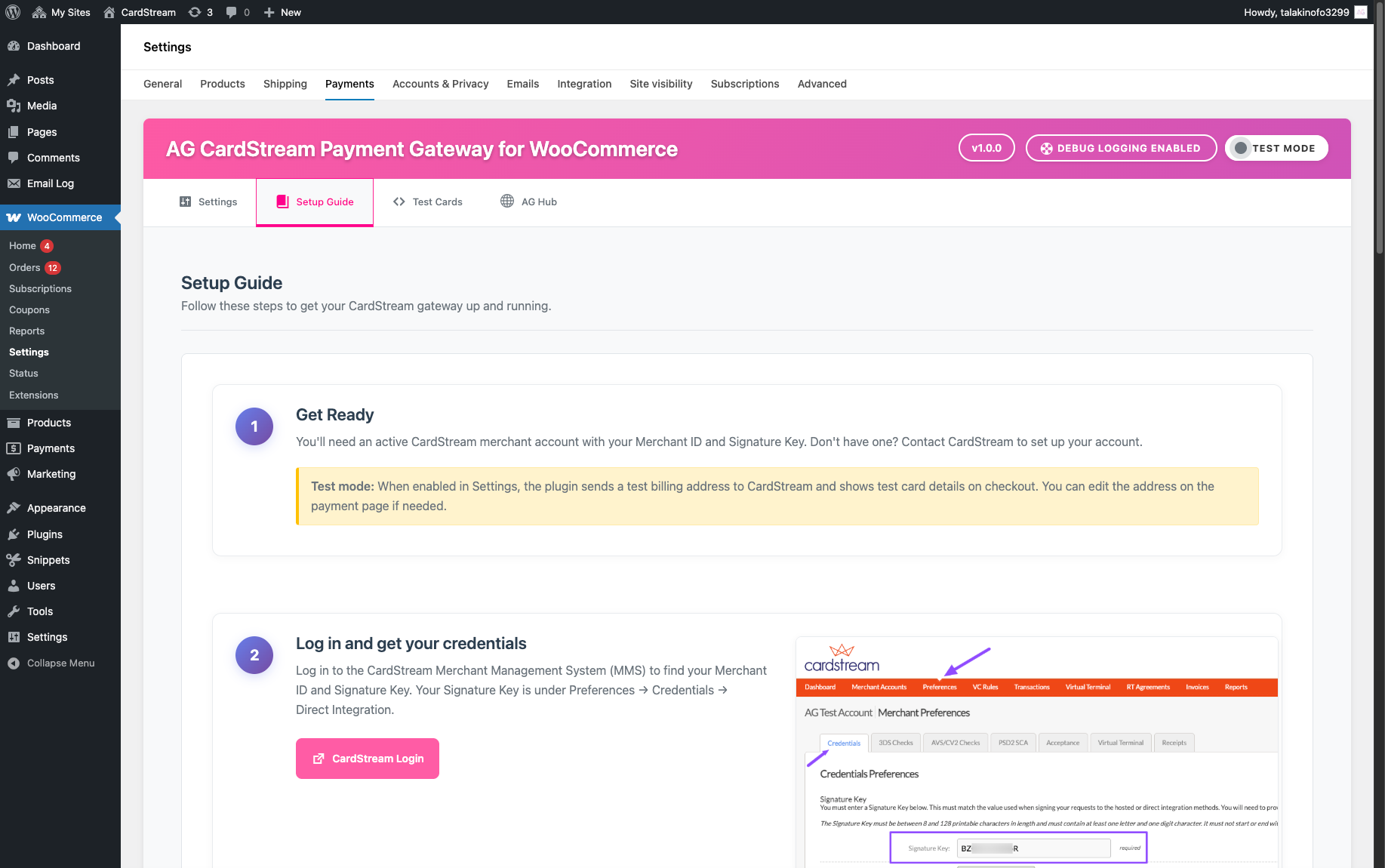Viewport: 1385px width, 868px height.
Task: Open the New content dropdown
Action: click(282, 12)
